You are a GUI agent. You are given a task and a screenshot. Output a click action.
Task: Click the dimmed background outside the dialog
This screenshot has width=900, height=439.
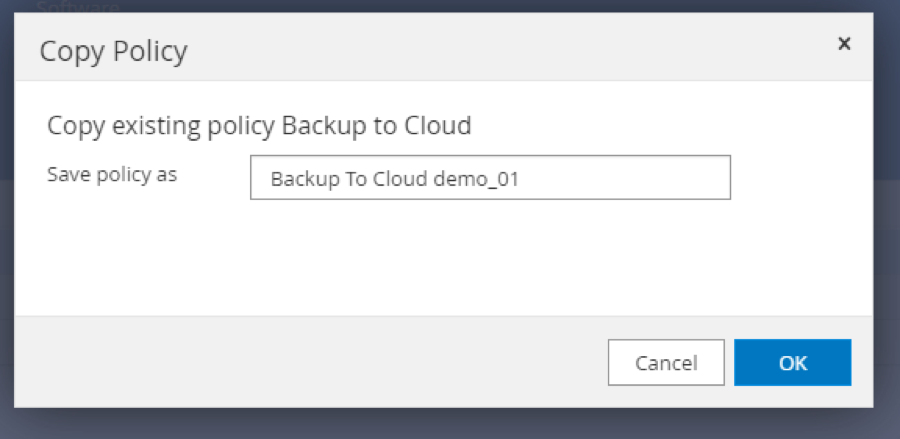coord(450,424)
